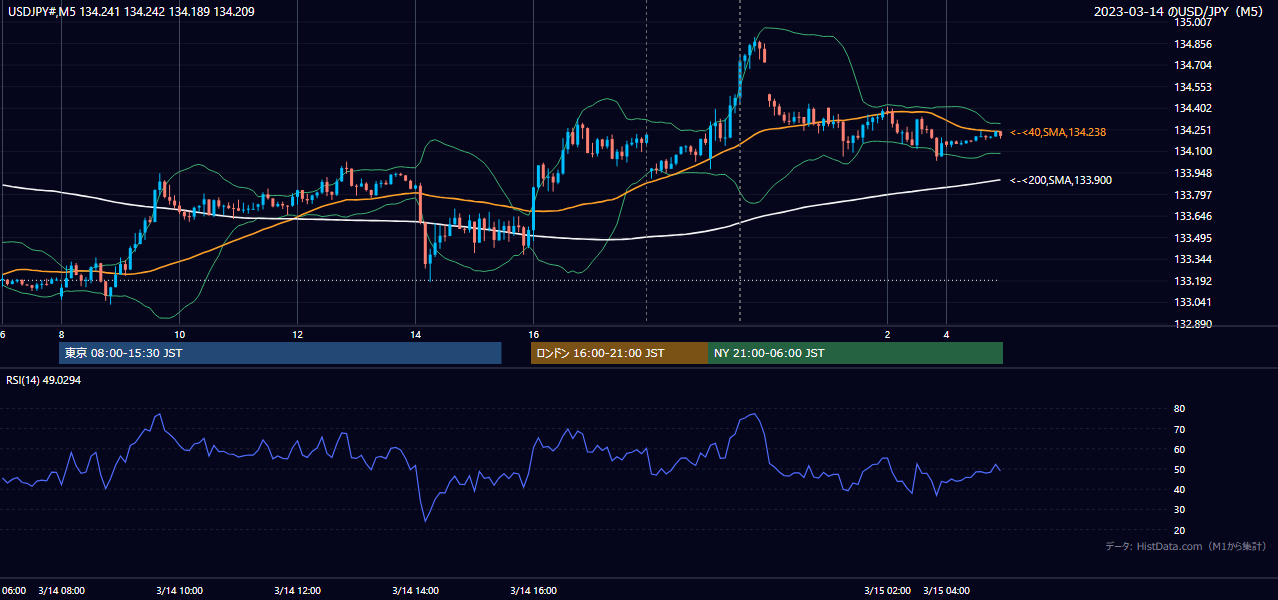Click hour label 8 under the price chart
The height and width of the screenshot is (600, 1278).
coord(62,334)
